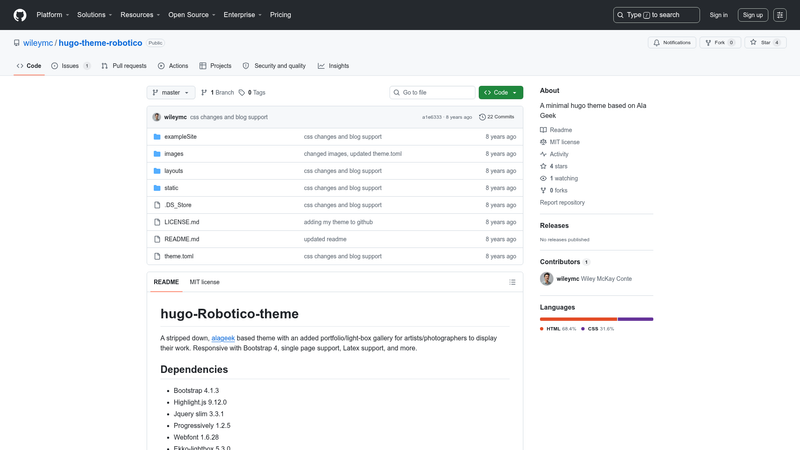Expand the Resources menu
Image resolution: width=800 pixels, height=450 pixels.
point(140,15)
